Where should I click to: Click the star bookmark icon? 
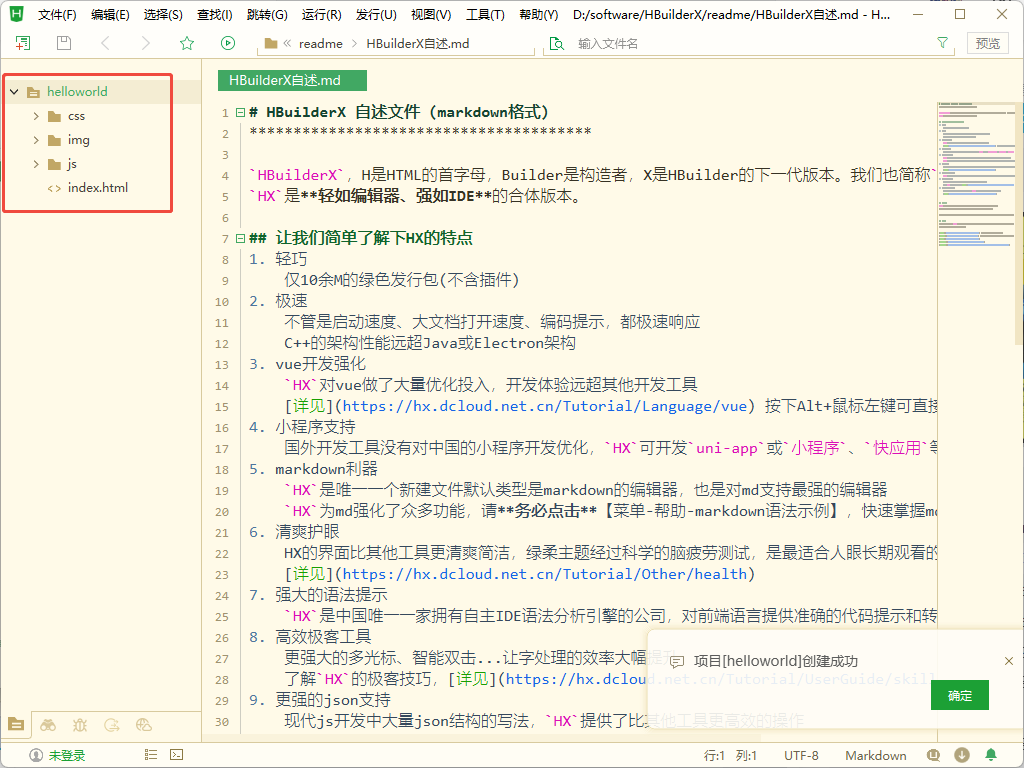point(187,43)
